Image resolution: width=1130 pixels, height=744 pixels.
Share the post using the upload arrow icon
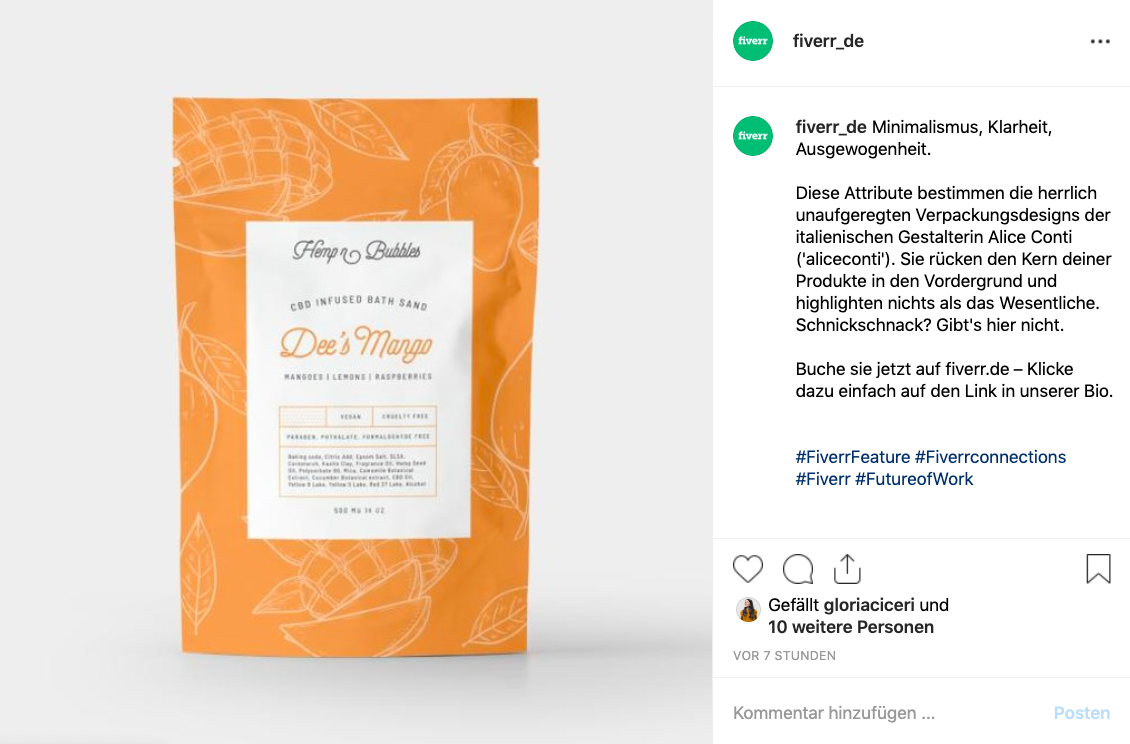pyautogui.click(x=848, y=568)
